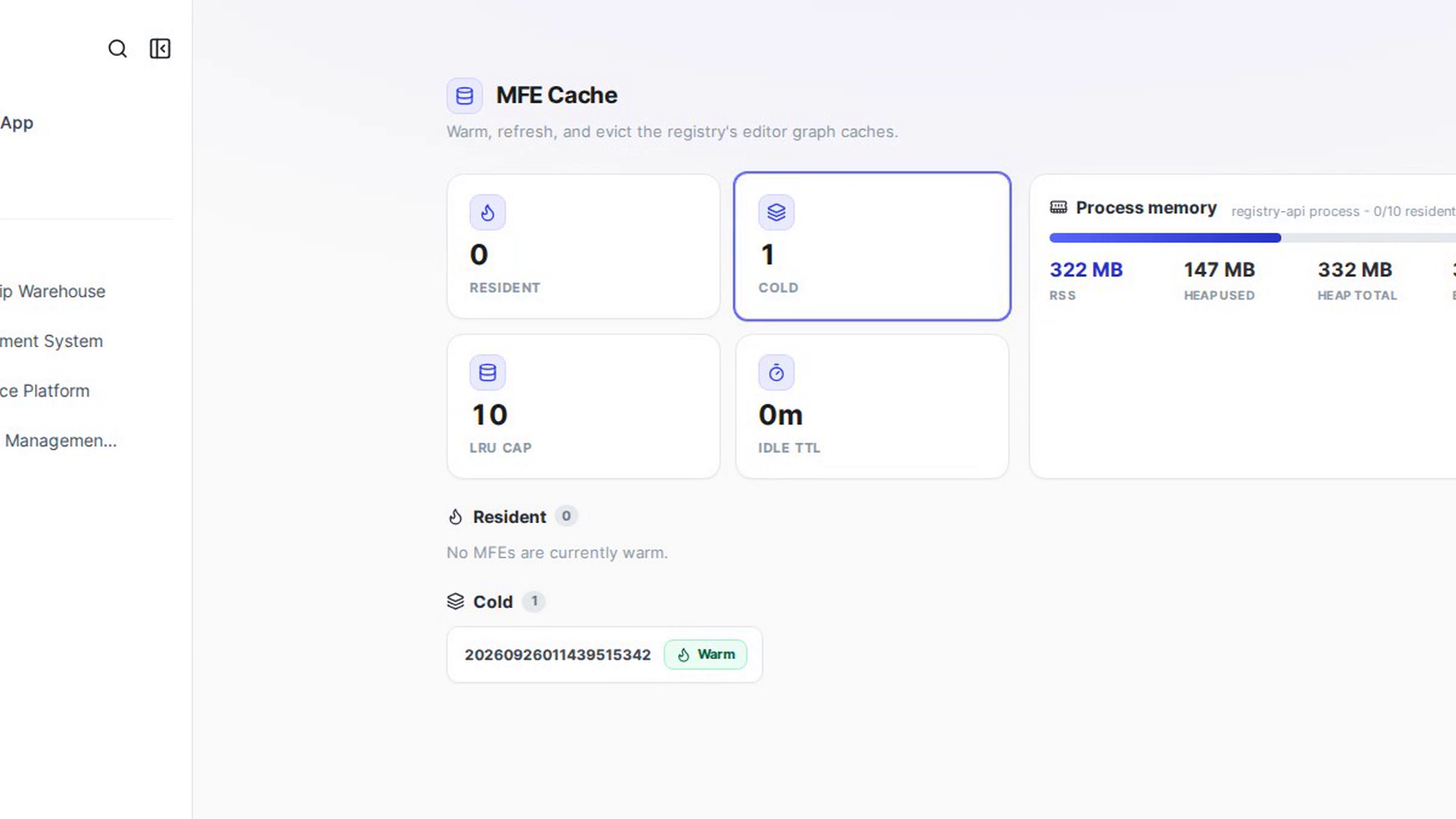Select the Cold stat card
This screenshot has height=819, width=1456.
tap(872, 246)
